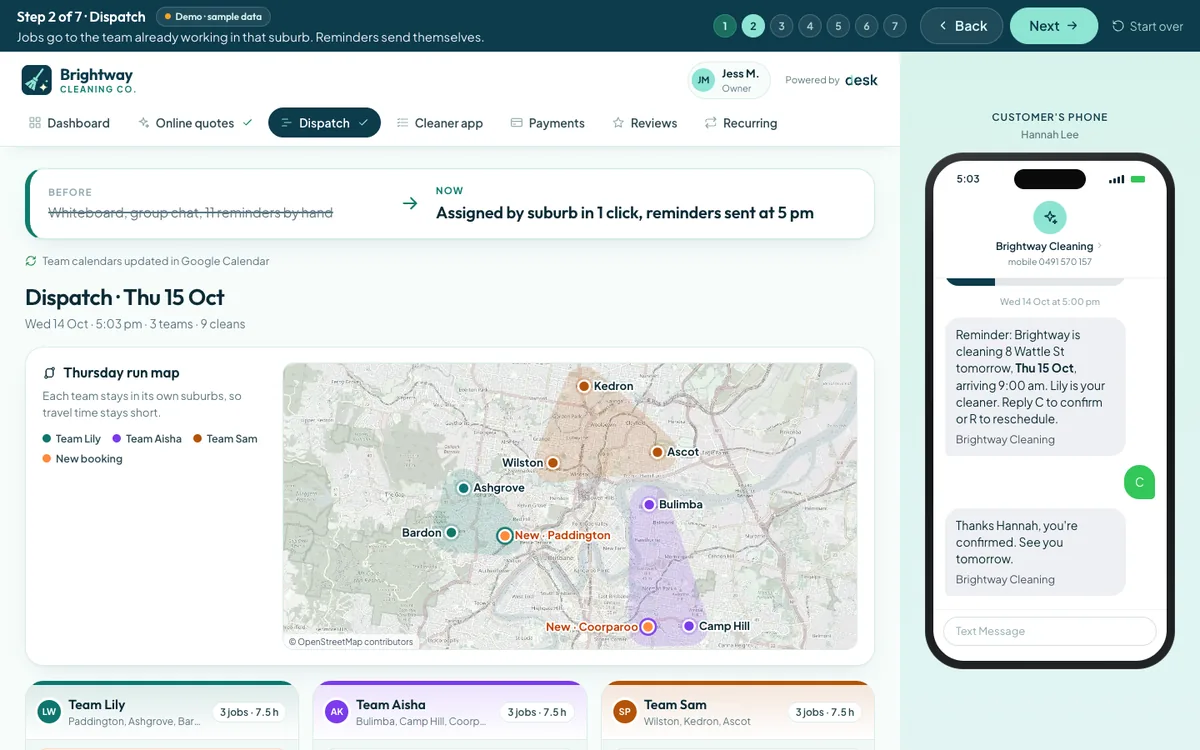Tap the Brightway Cleaning contact avatar on phone
Image resolution: width=1200 pixels, height=750 pixels.
(1050, 217)
